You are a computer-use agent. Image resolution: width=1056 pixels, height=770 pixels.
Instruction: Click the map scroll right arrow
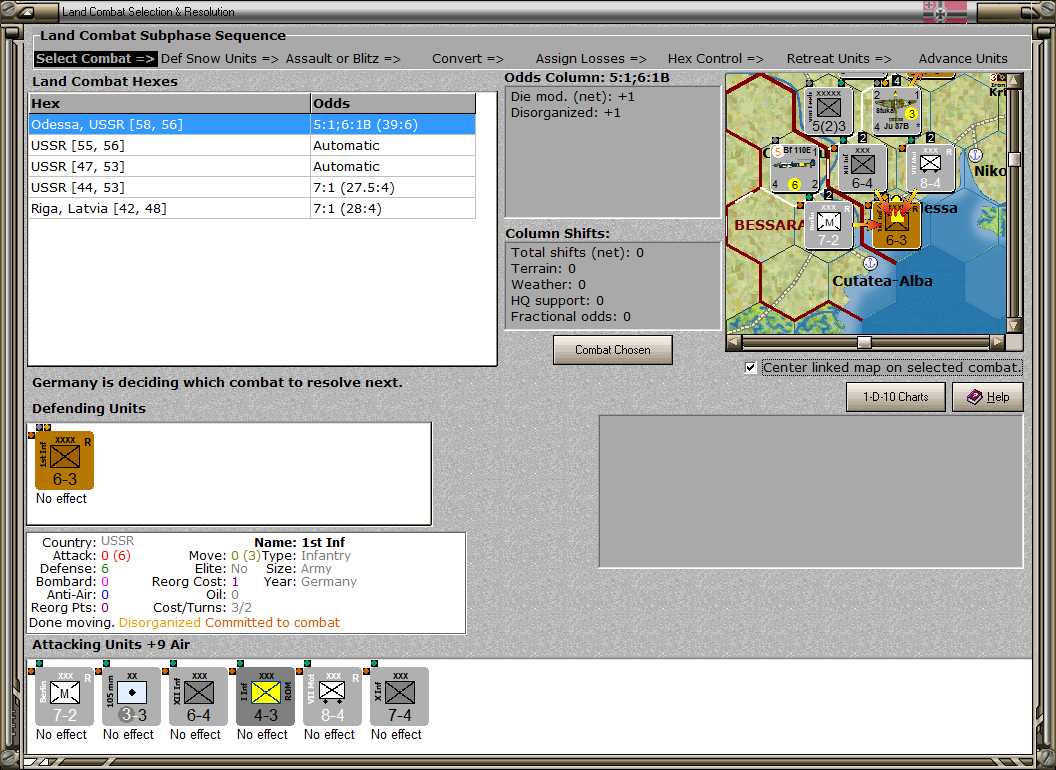997,342
